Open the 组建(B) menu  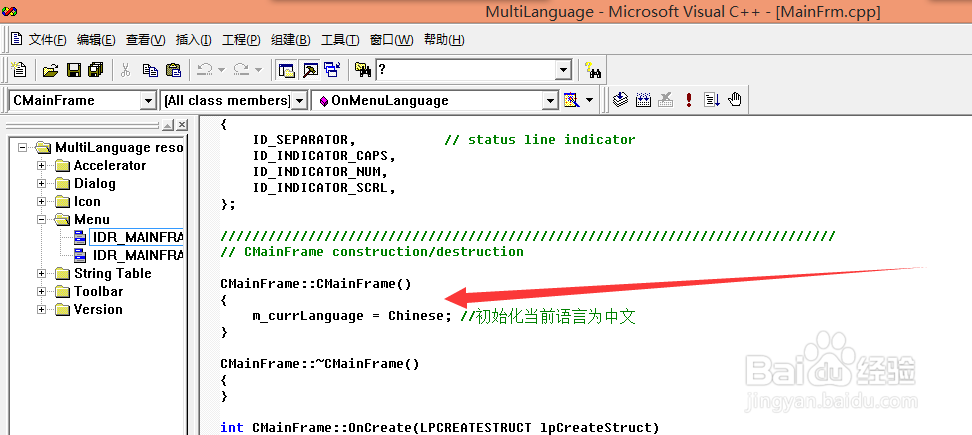tap(291, 40)
